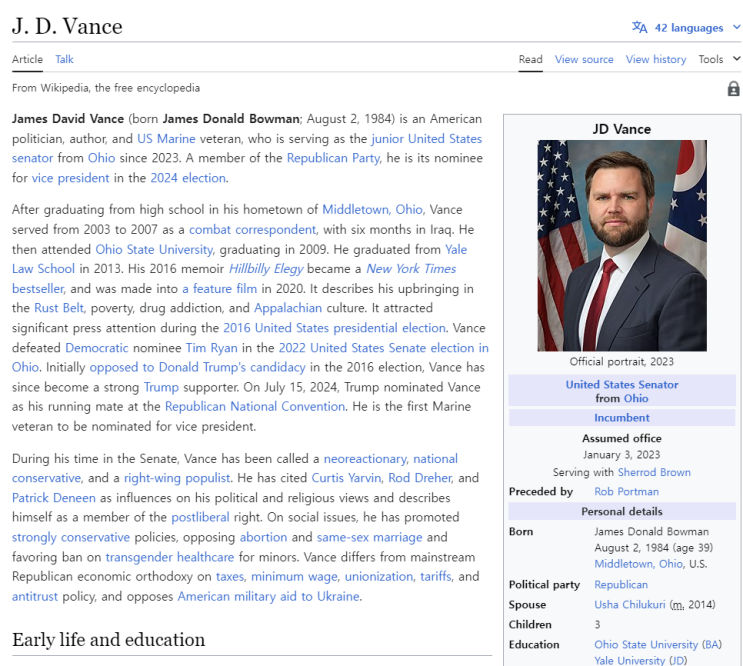Open the vice president link

point(70,178)
